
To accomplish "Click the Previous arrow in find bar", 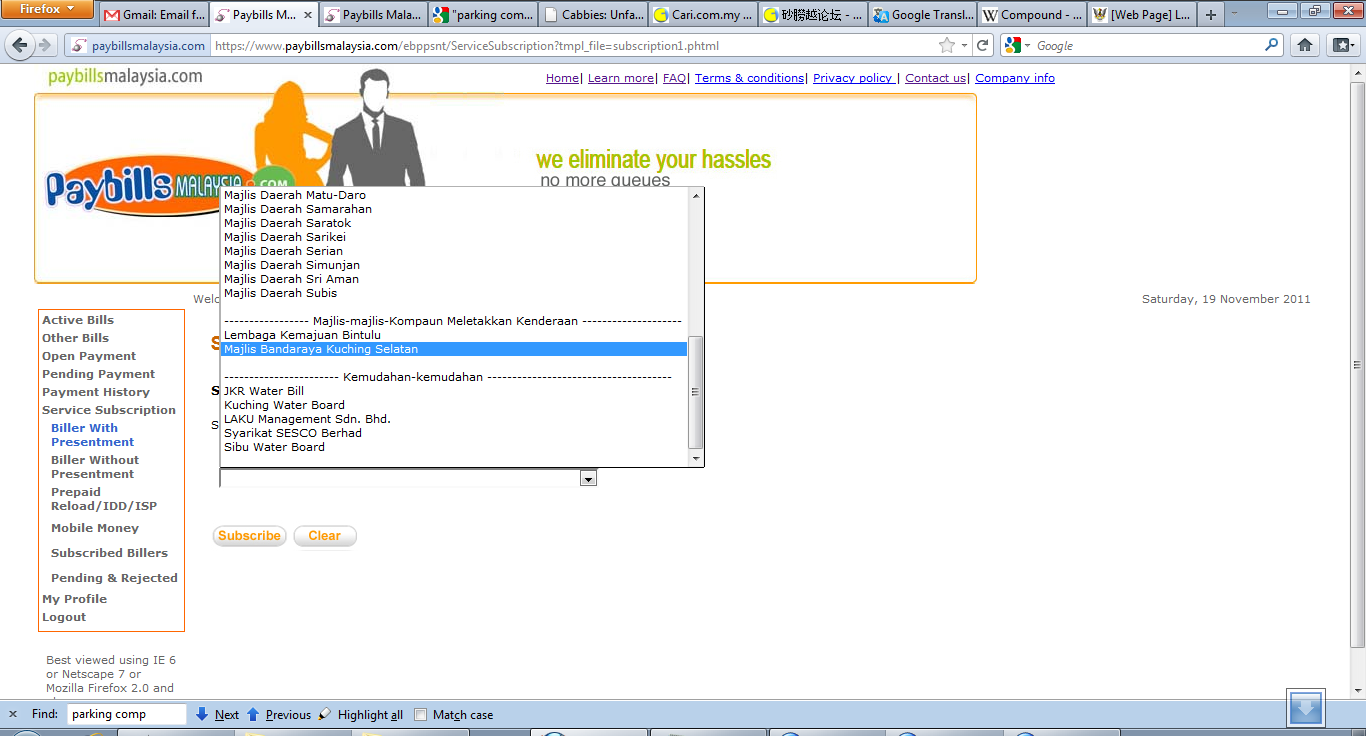I will pos(253,714).
